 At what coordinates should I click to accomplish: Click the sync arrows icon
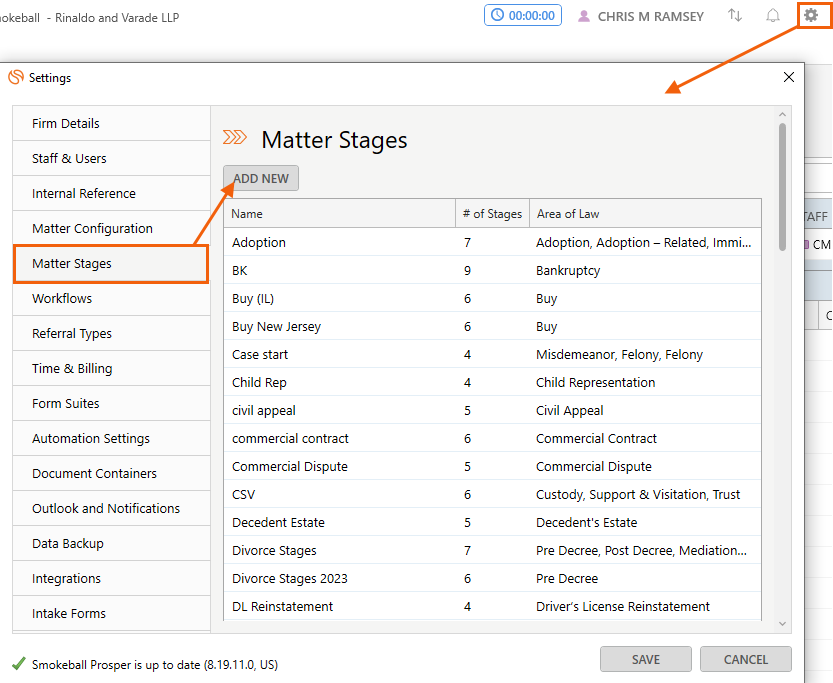735,15
